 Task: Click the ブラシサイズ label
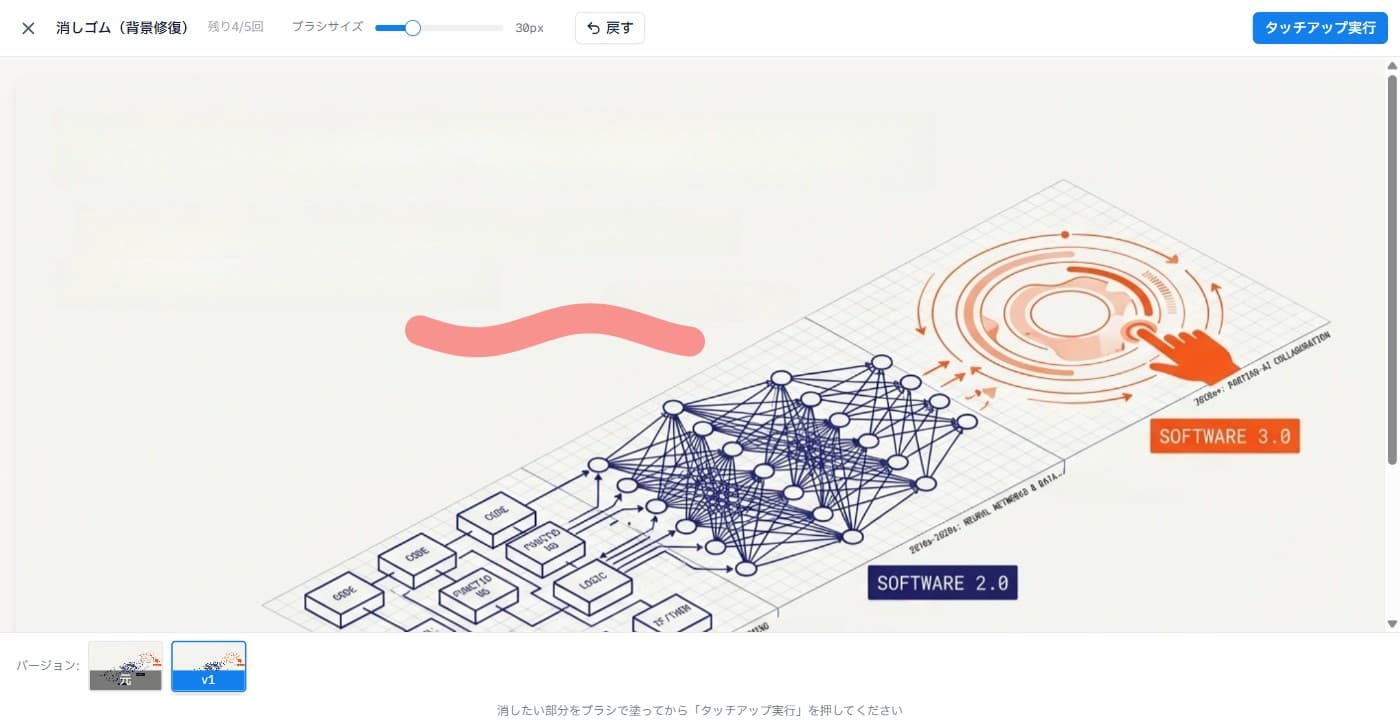click(327, 27)
